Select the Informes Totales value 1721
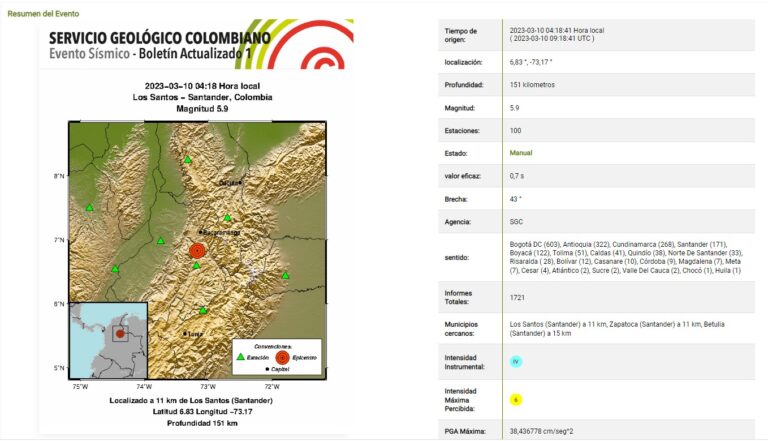 pyautogui.click(x=517, y=297)
